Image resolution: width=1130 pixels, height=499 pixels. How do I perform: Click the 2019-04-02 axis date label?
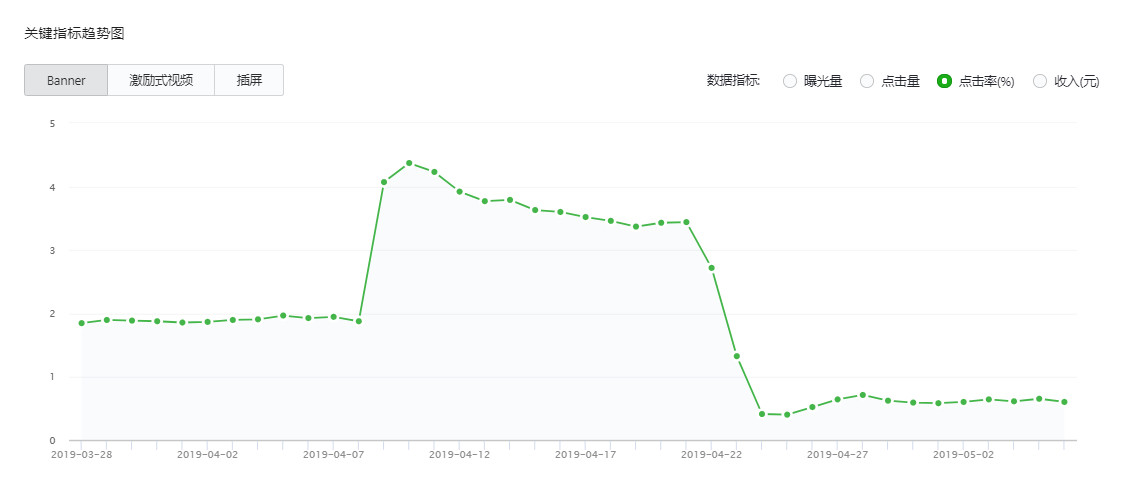point(207,455)
